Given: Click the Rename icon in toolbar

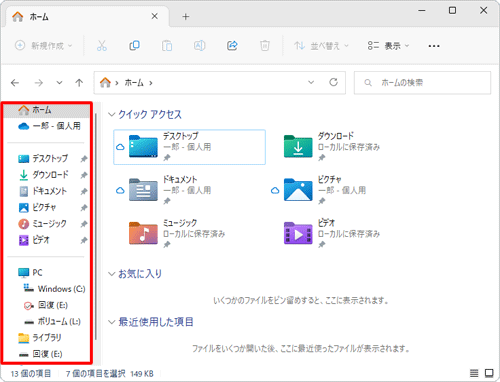Looking at the screenshot, I should click(199, 45).
